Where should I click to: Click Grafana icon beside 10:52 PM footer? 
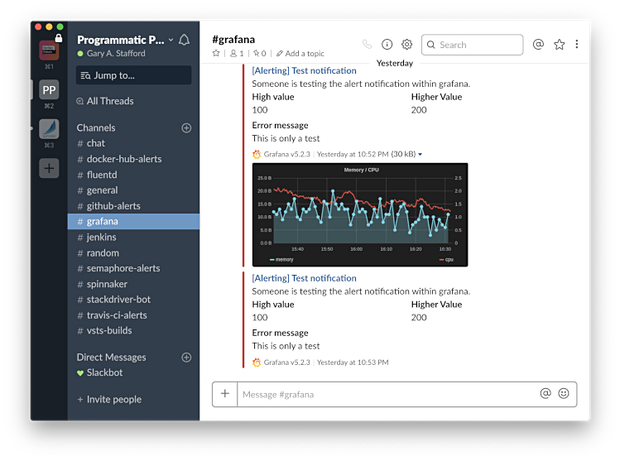(x=257, y=154)
